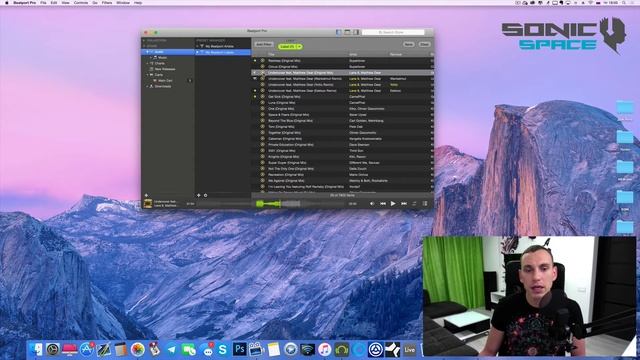This screenshot has width=640, height=360.
Task: Skip to the next track
Action: 404,203
